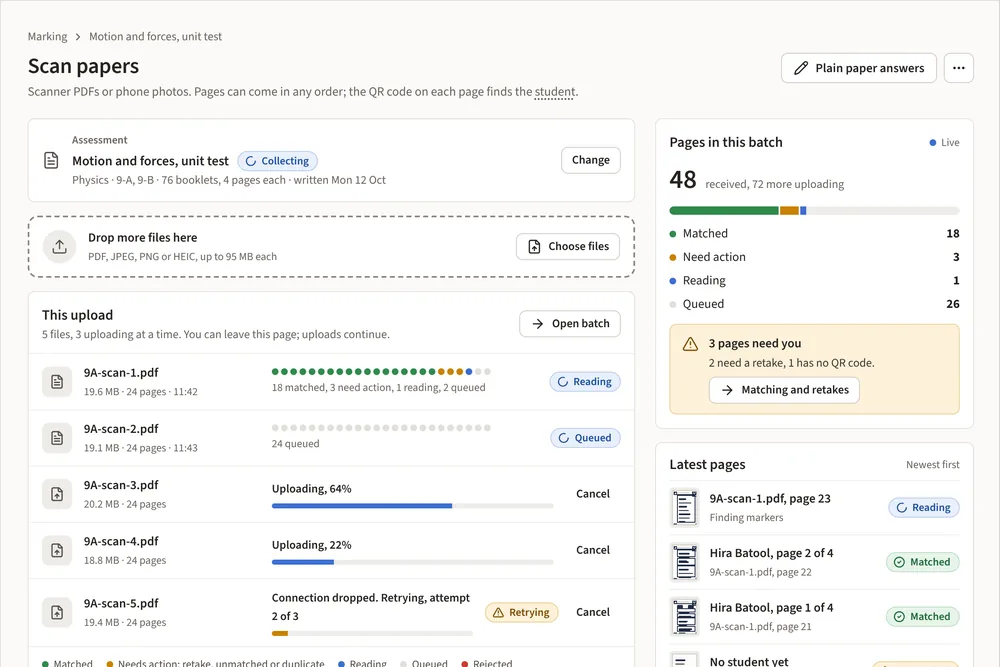
Task: Click the Queued count row in batch panel
Action: [x=814, y=304]
